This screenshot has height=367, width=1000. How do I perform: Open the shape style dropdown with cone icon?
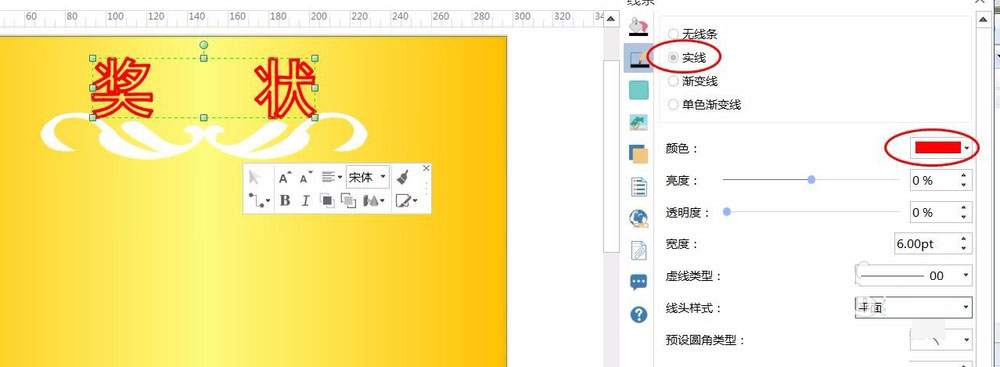coord(374,200)
